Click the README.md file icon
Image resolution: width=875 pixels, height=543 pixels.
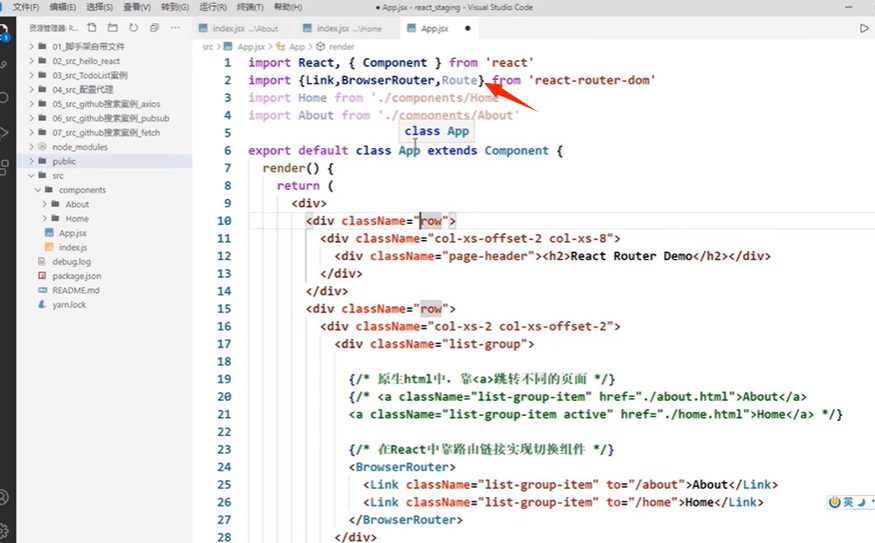[42, 290]
